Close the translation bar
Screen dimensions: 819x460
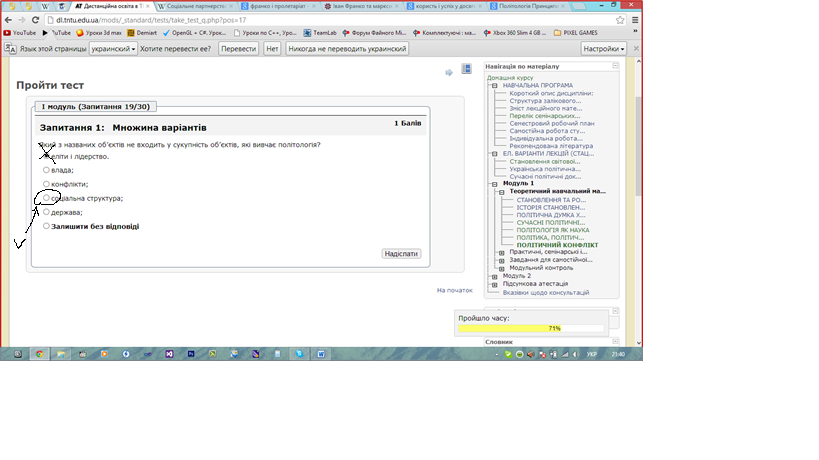click(636, 48)
